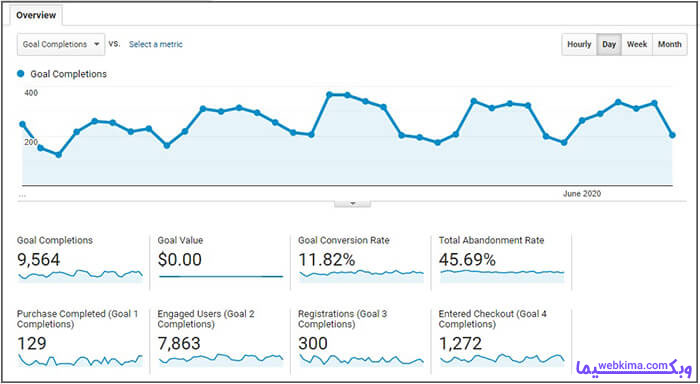Select the Registrations Goal 3 value 300
Image resolution: width=700 pixels, height=384 pixels.
point(313,343)
